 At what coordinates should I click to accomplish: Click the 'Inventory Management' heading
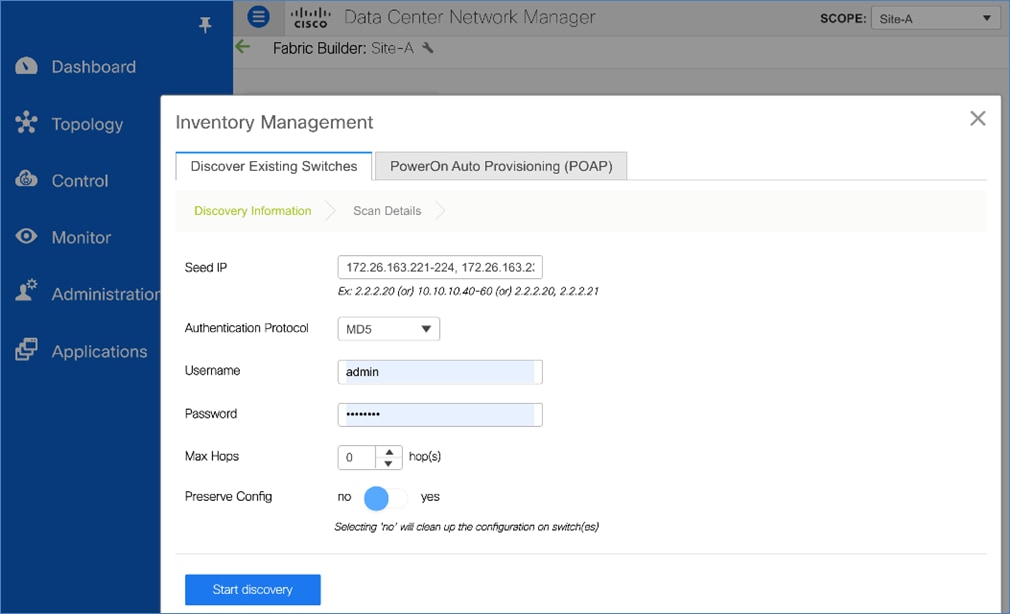pyautogui.click(x=274, y=122)
